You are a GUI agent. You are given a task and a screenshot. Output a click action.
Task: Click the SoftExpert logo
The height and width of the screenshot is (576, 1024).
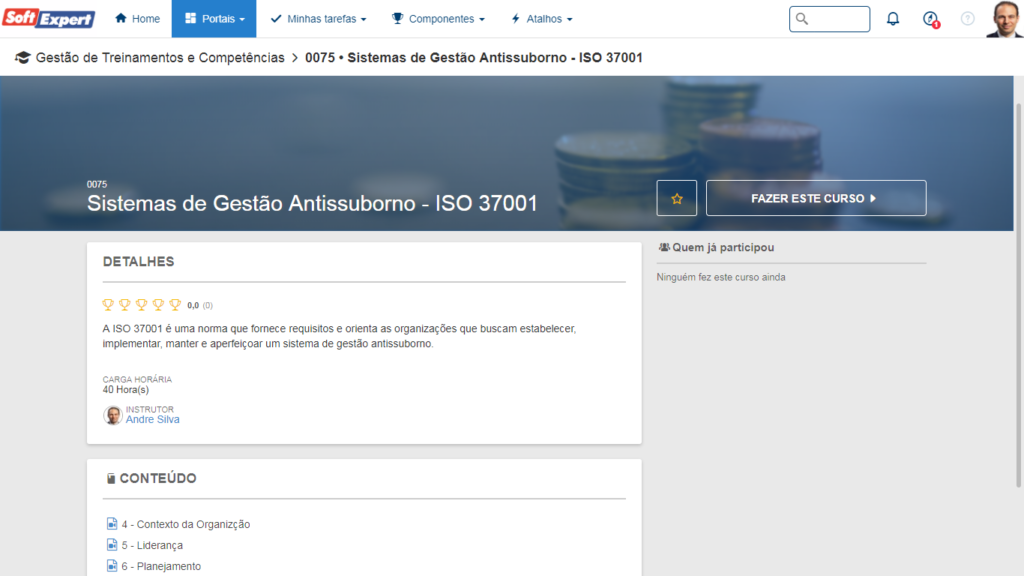coord(49,19)
